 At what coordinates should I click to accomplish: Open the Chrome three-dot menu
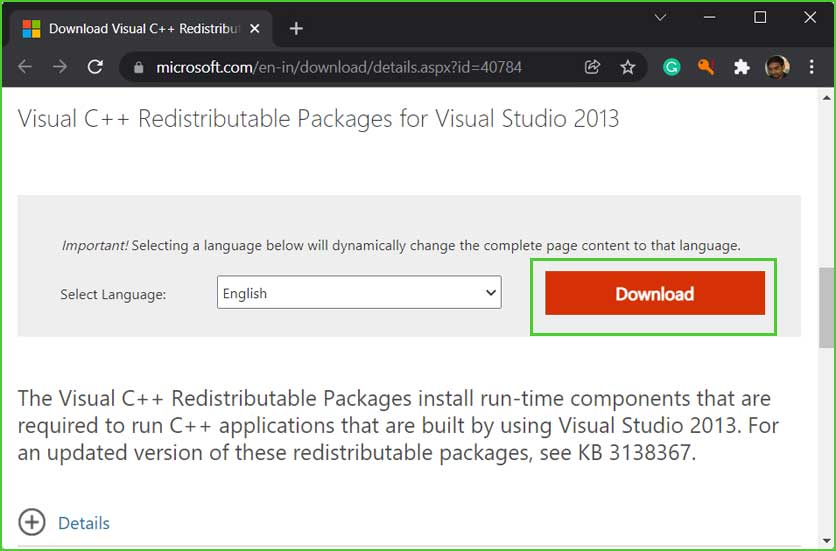coord(811,67)
